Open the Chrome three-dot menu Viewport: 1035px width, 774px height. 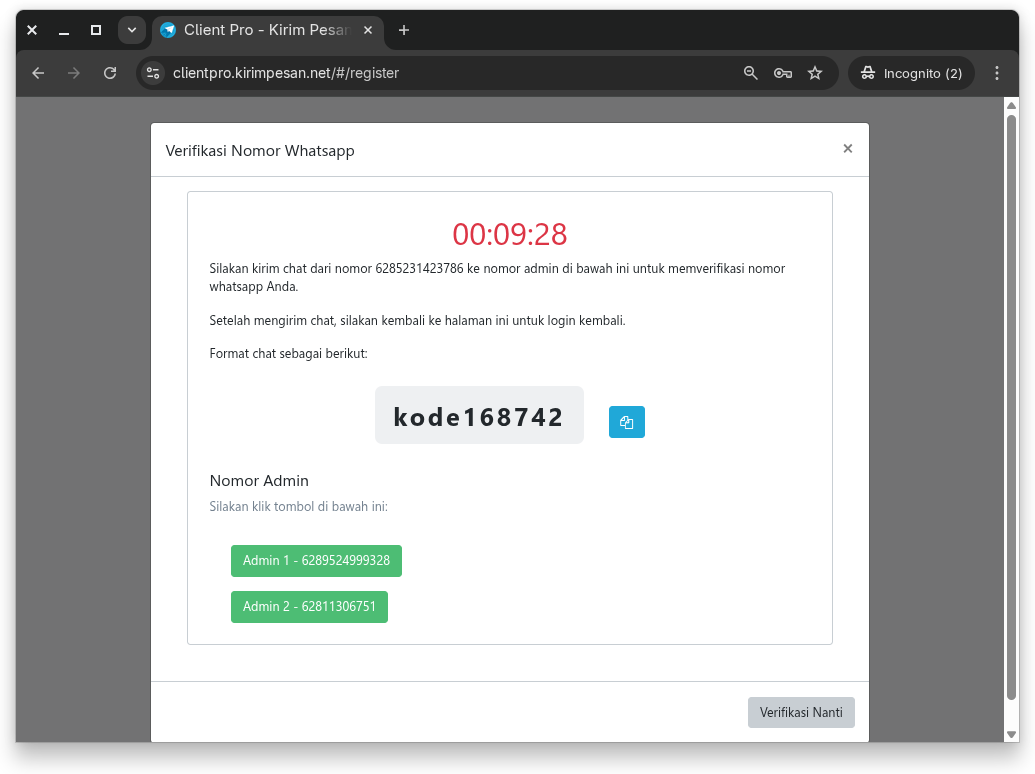(x=996, y=73)
